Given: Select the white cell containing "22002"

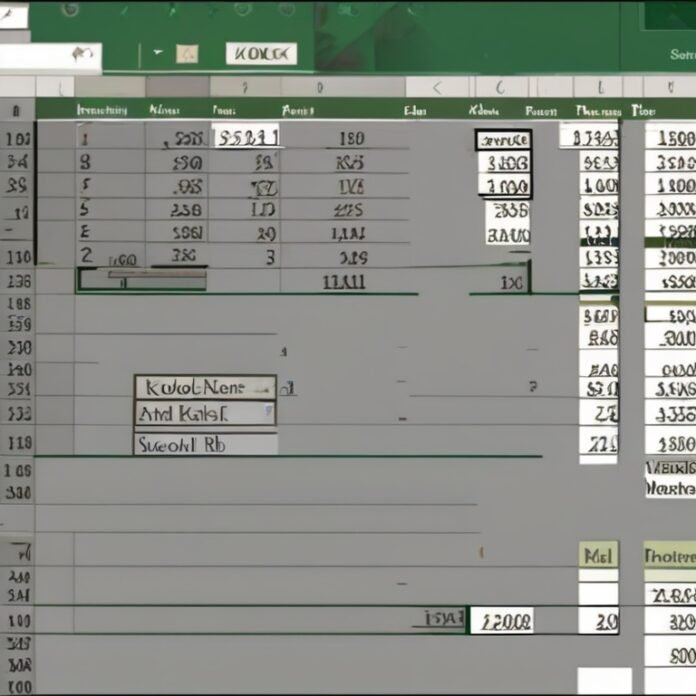Looking at the screenshot, I should [502, 621].
